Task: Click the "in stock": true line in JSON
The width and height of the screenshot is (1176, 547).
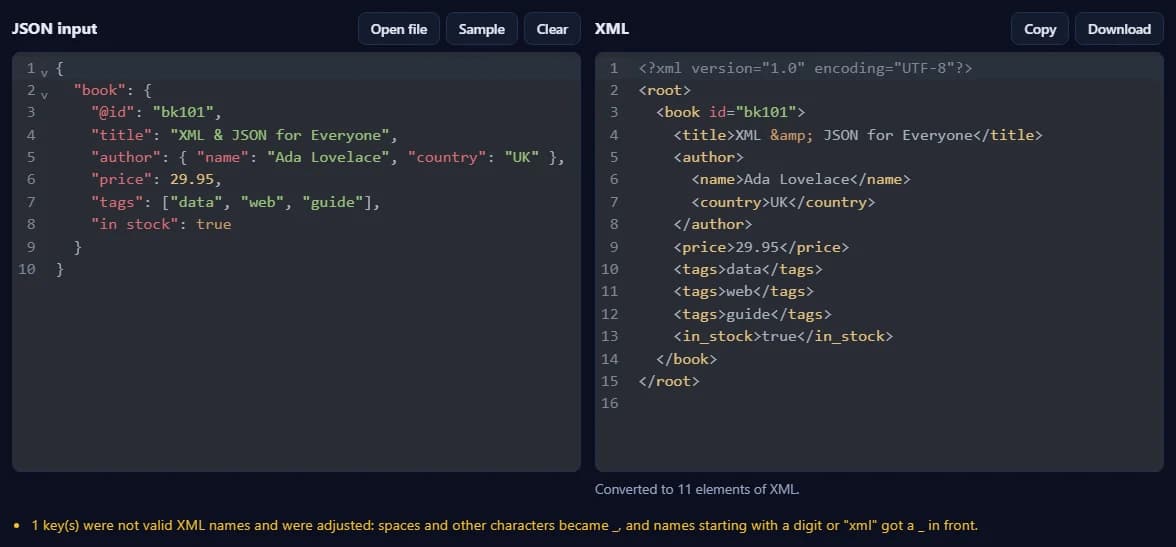Action: [161, 224]
